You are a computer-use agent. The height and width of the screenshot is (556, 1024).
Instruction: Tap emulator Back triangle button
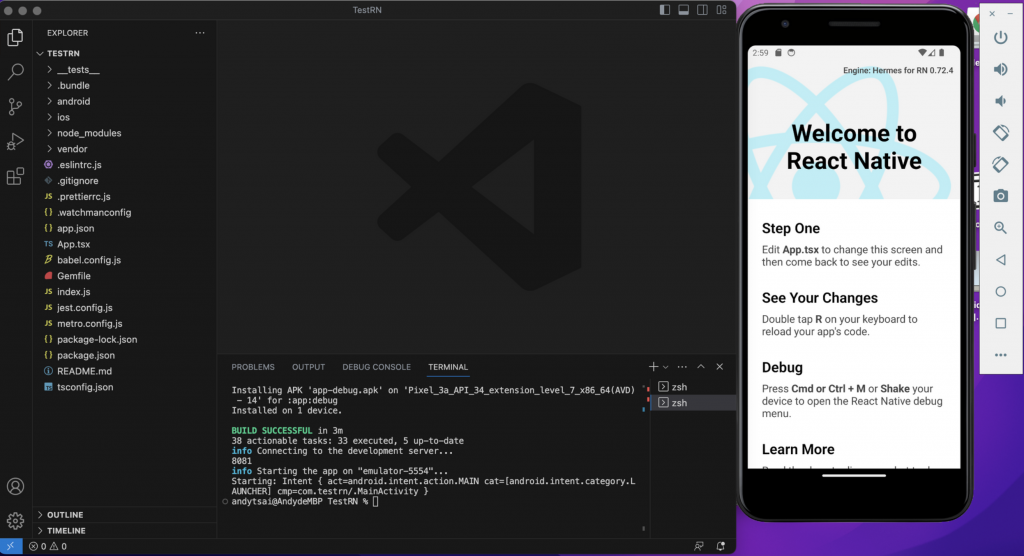pyautogui.click(x=1000, y=259)
